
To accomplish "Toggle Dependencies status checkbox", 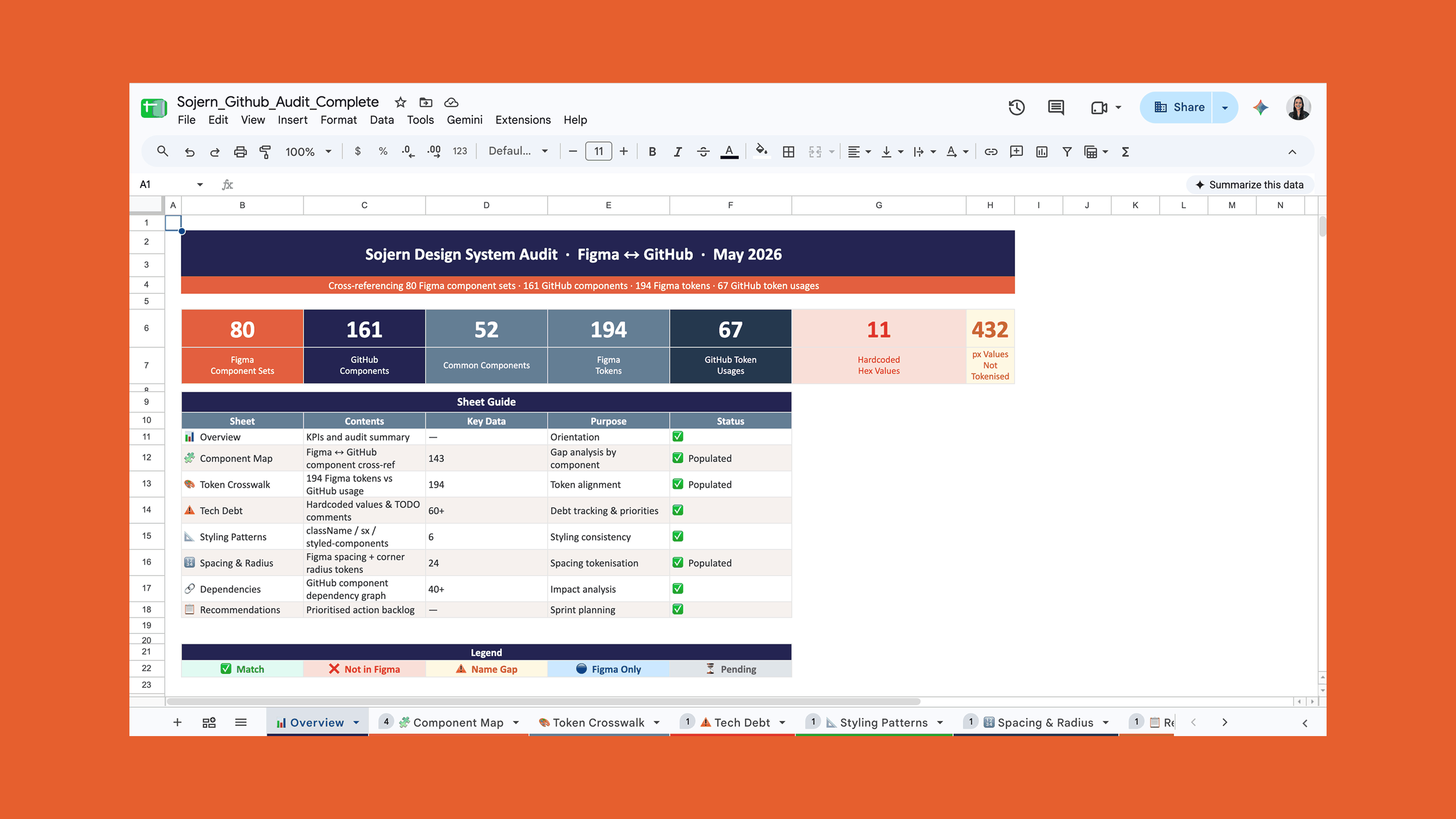I will click(677, 588).
